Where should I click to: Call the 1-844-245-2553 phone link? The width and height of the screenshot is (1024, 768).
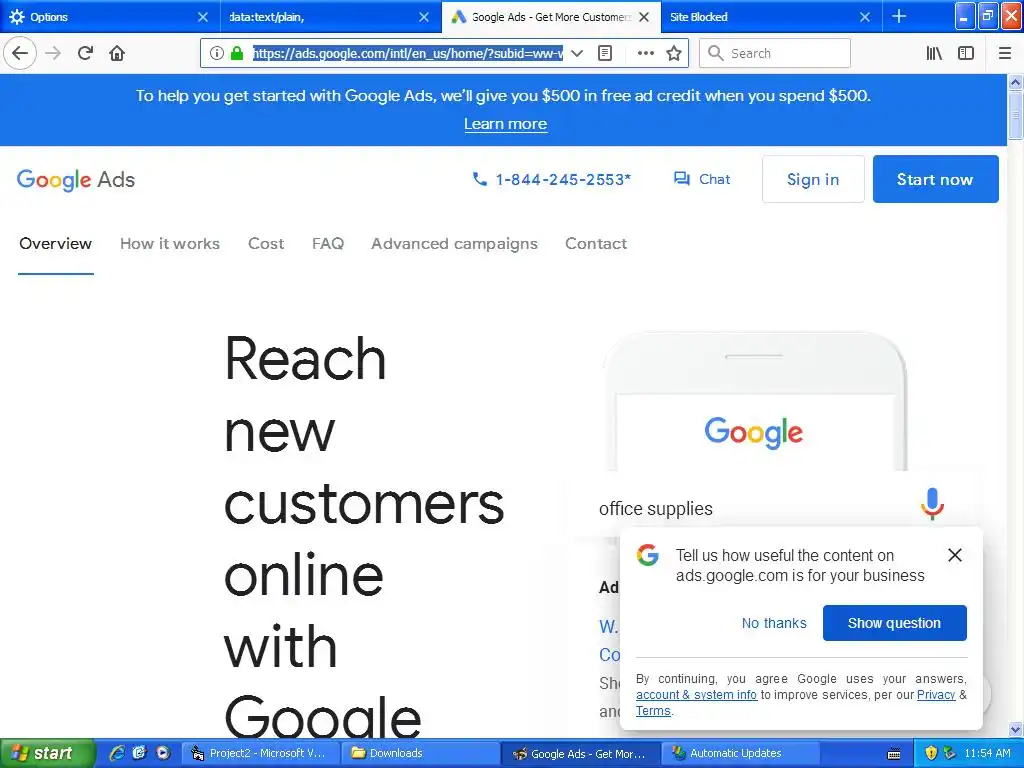tap(551, 179)
